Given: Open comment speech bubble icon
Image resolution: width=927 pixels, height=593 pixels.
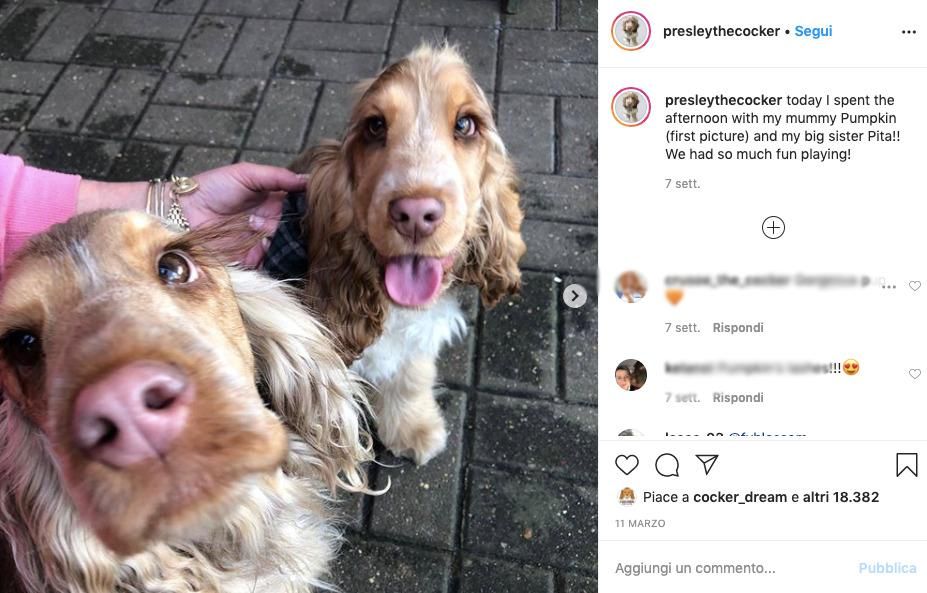Looking at the screenshot, I should click(667, 465).
